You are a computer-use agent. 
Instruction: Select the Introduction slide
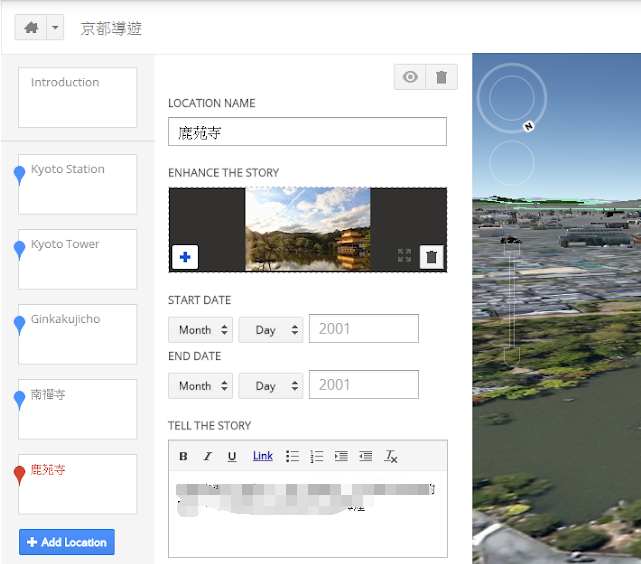[x=77, y=97]
